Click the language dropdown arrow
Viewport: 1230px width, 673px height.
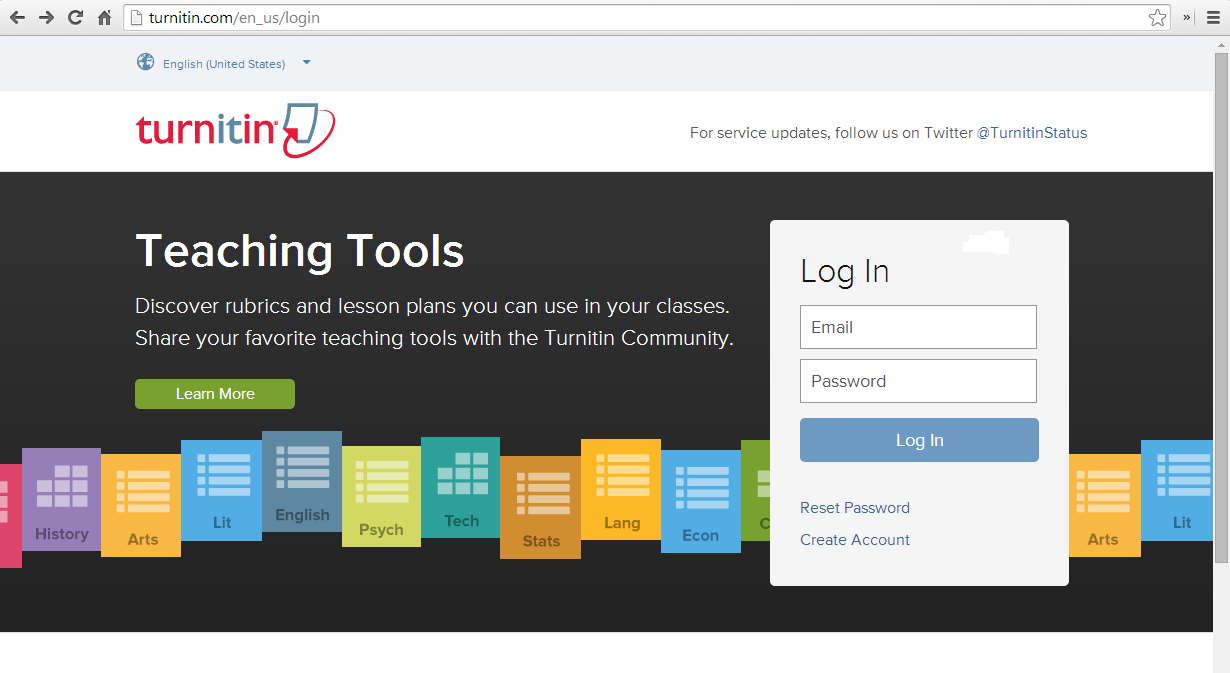pyautogui.click(x=306, y=62)
